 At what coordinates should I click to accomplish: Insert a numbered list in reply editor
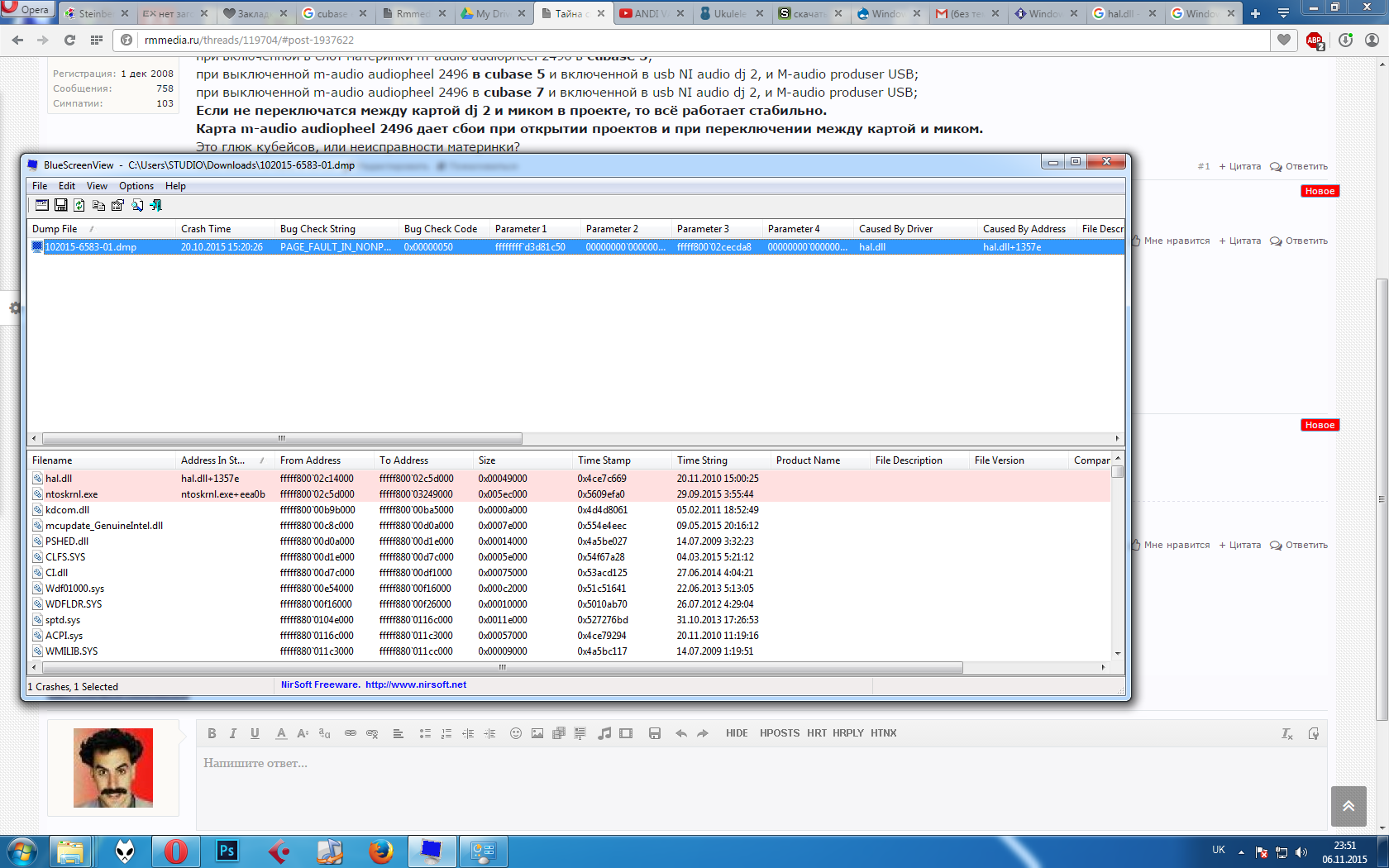coord(446,733)
